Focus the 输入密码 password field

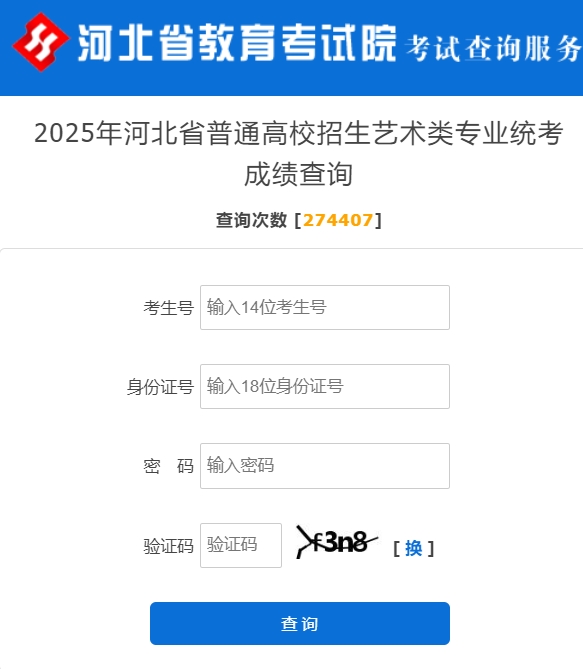(x=325, y=465)
